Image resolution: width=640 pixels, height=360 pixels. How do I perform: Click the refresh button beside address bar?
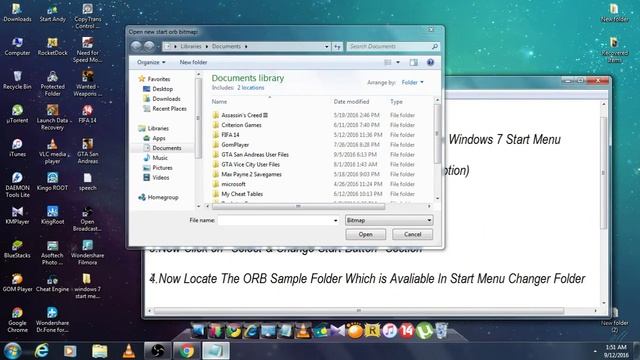[337, 47]
